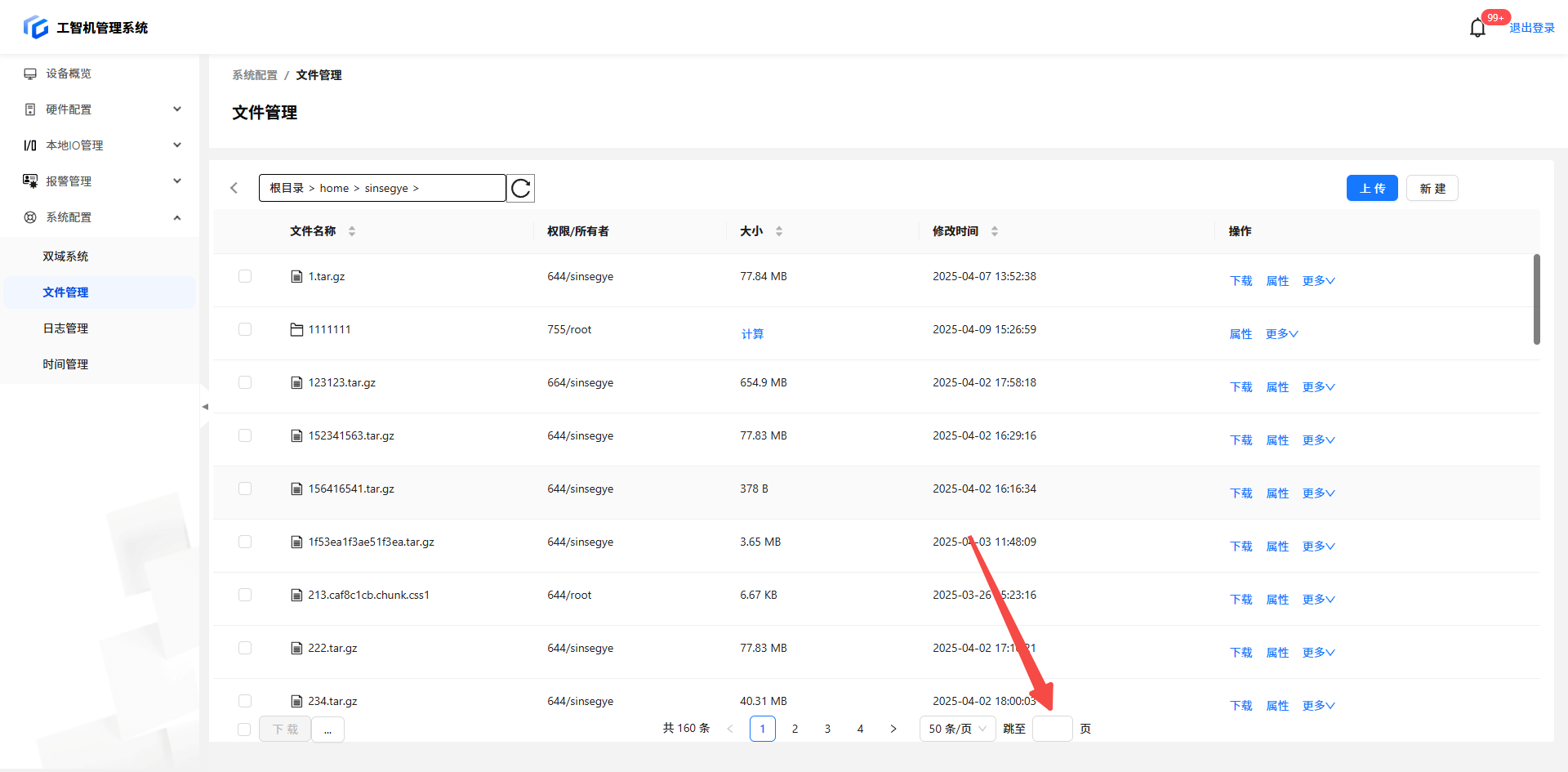
Task: Sort by modified time using the sort arrows
Action: click(995, 231)
